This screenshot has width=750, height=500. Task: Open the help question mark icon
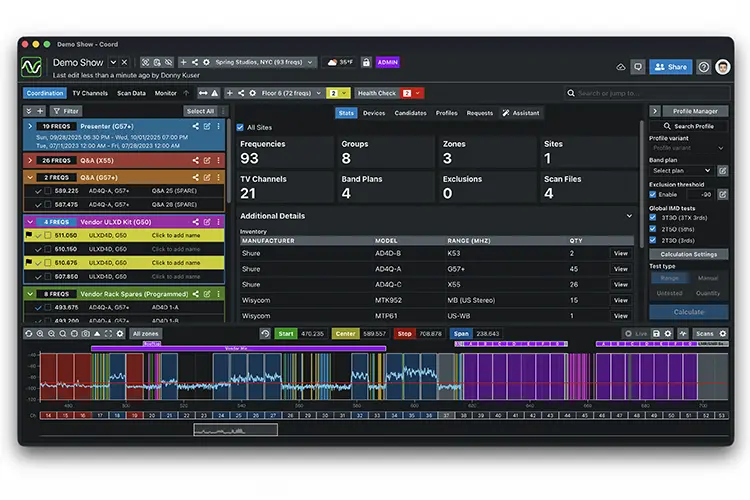tap(704, 67)
